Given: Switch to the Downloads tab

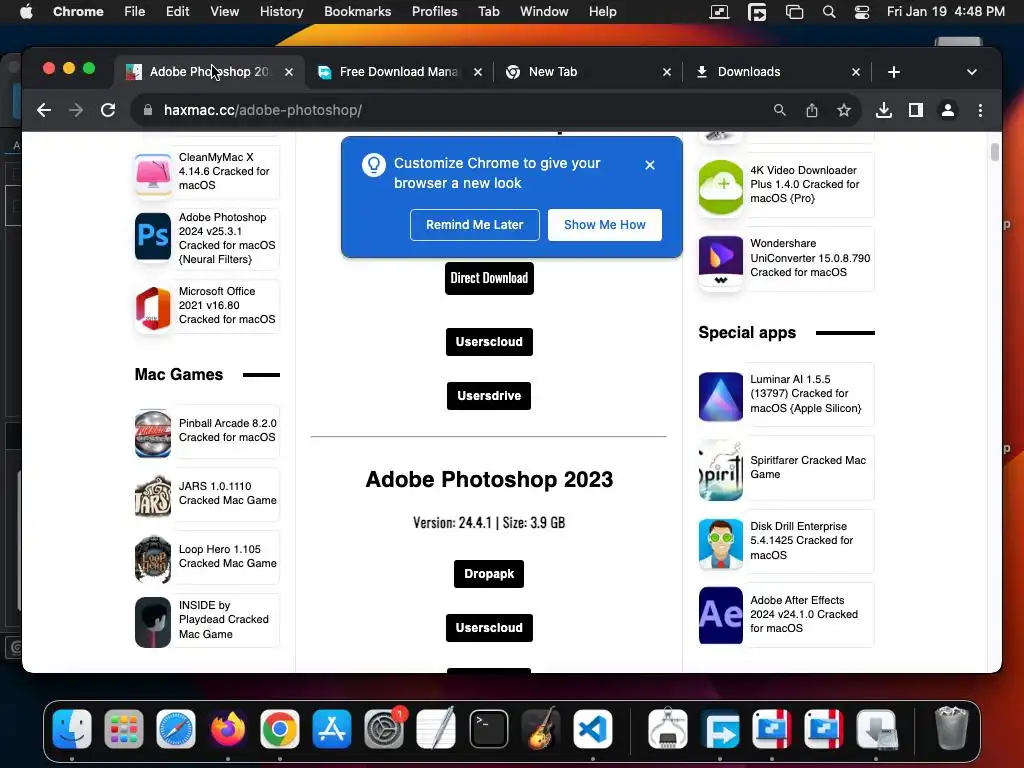Looking at the screenshot, I should point(771,72).
